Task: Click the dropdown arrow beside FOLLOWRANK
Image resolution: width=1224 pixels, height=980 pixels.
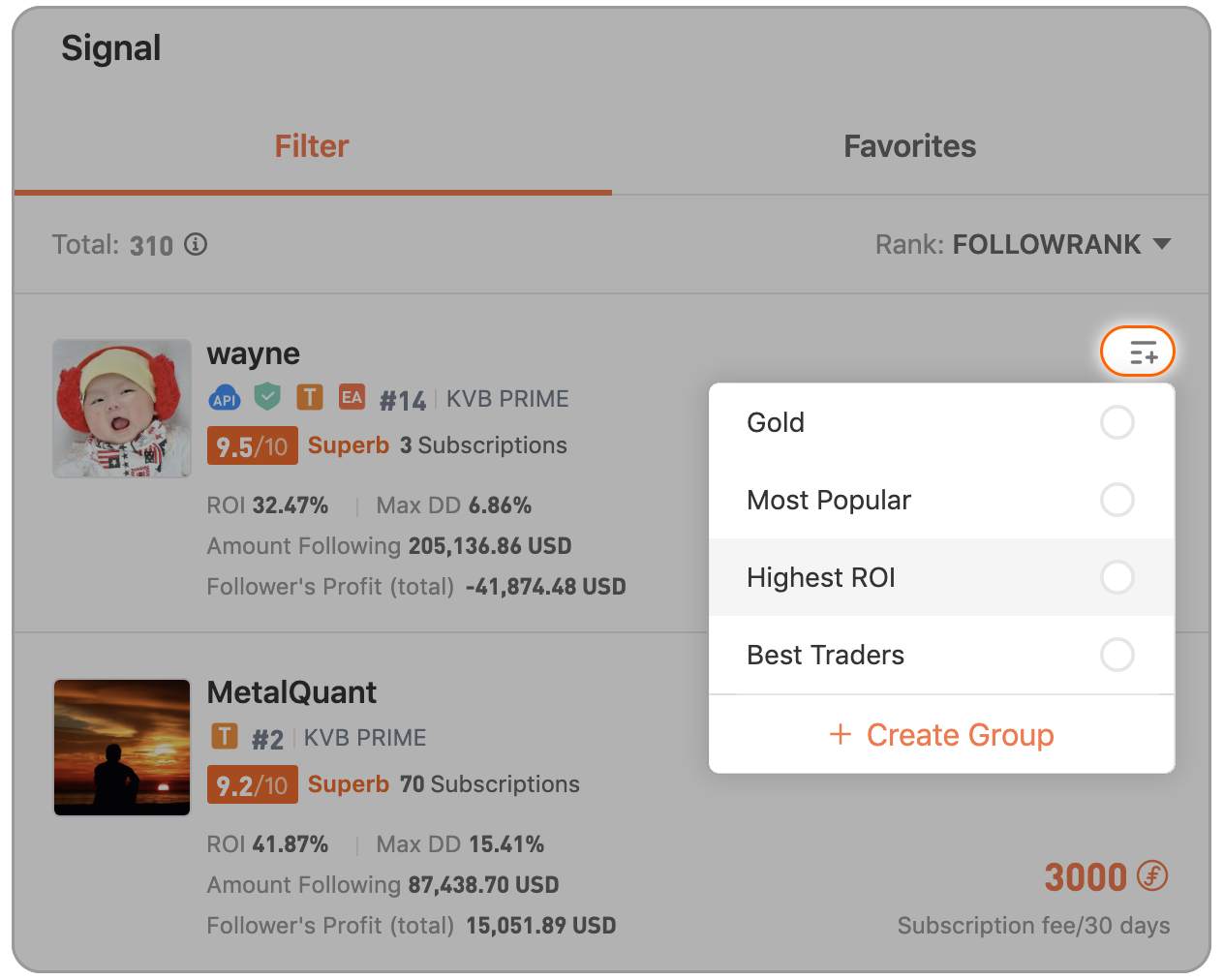Action: click(x=1162, y=244)
